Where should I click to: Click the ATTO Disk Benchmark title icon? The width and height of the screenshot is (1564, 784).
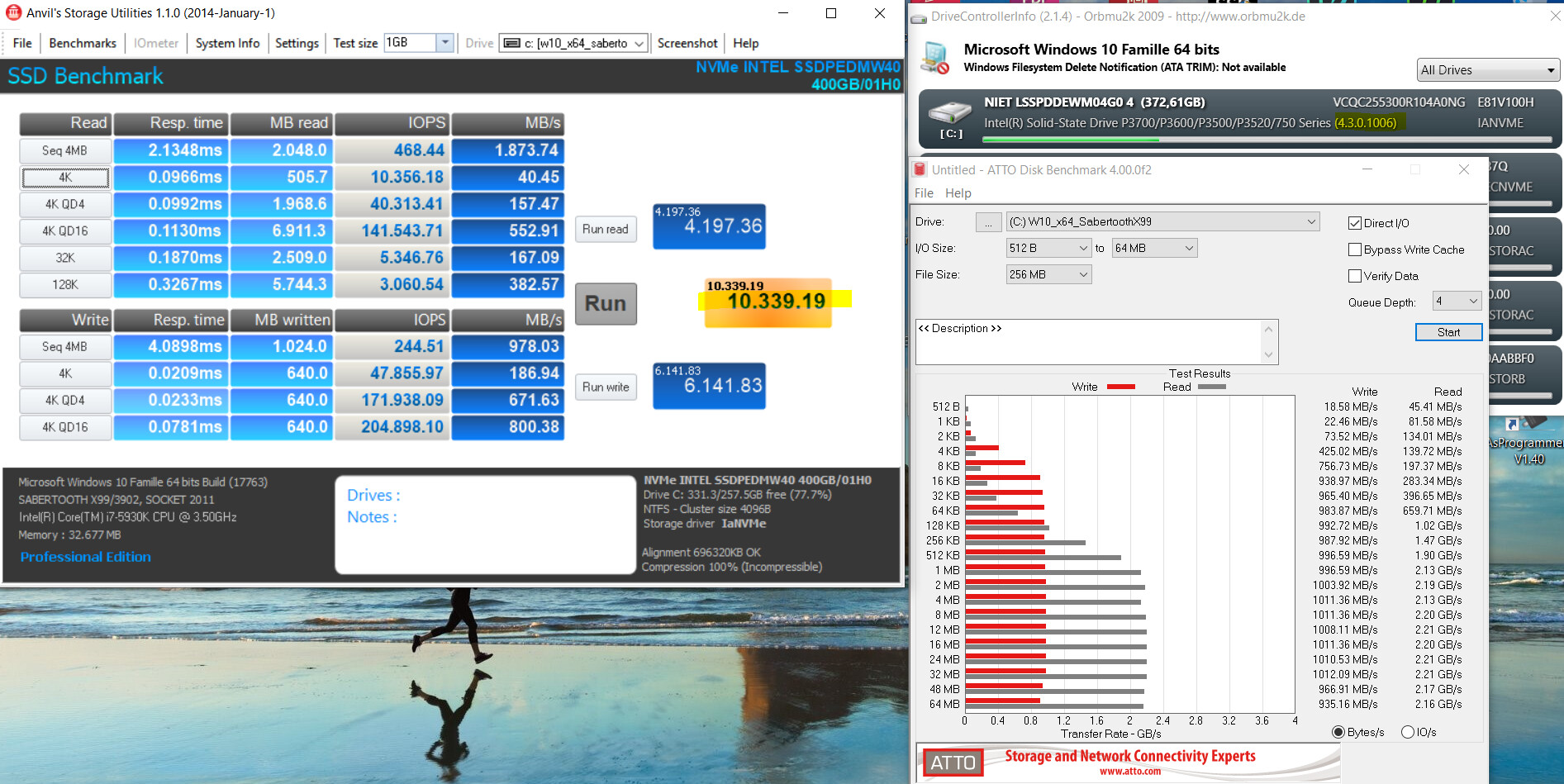click(x=920, y=169)
